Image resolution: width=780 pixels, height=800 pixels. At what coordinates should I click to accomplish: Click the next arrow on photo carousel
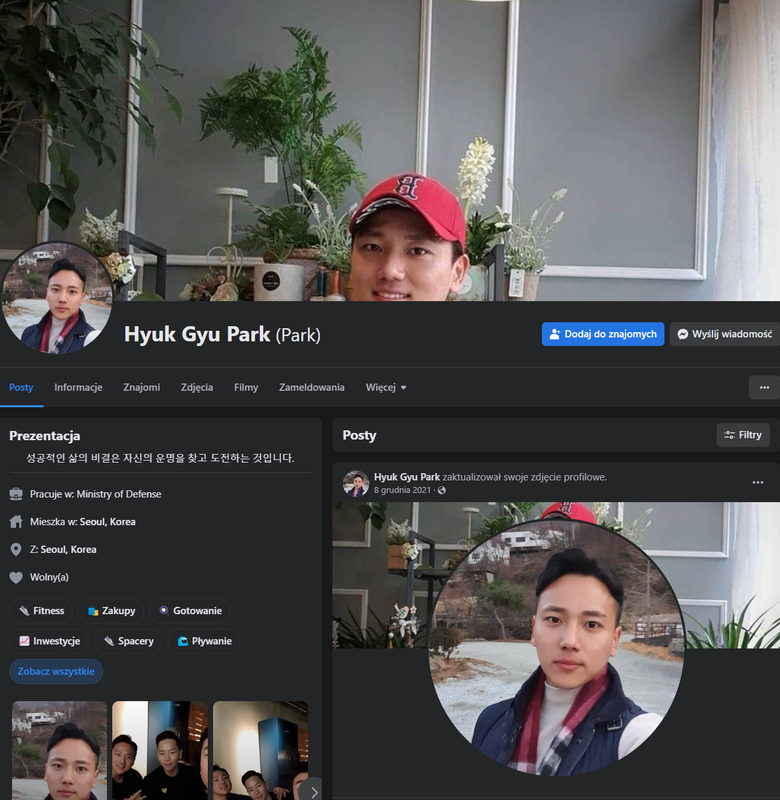point(314,792)
